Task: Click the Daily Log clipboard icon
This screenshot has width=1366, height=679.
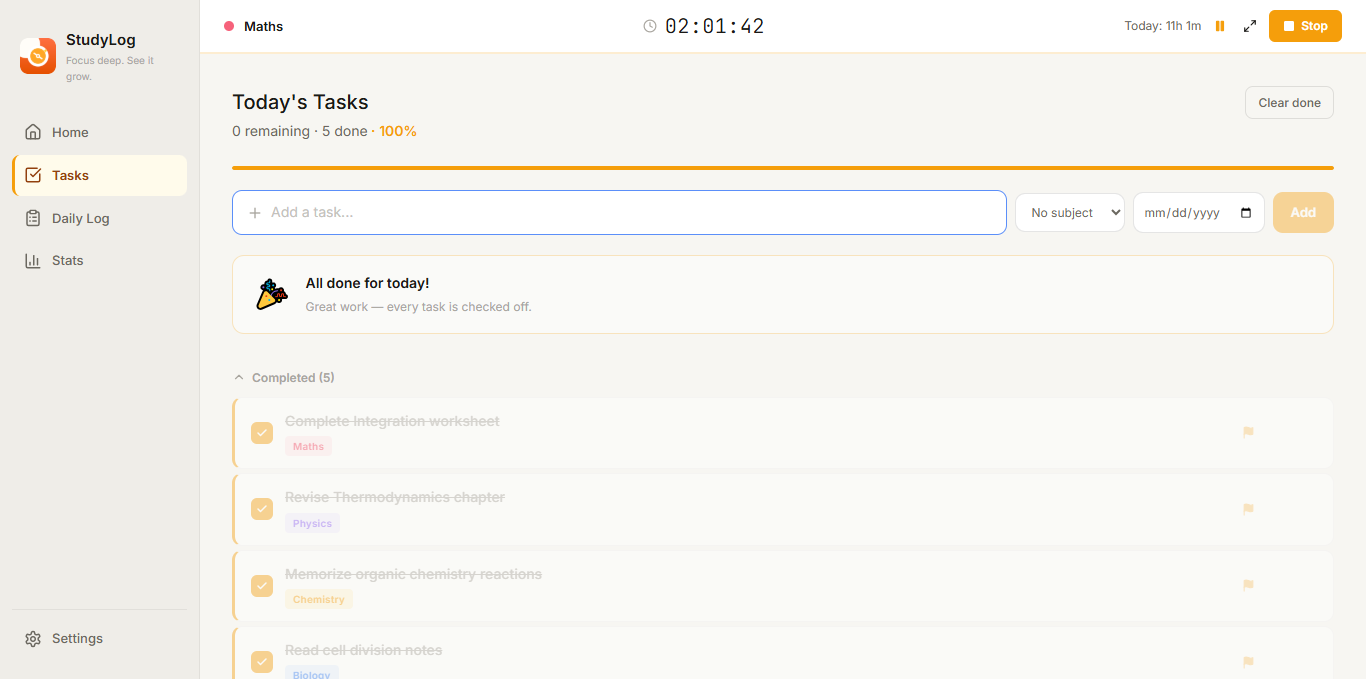Action: 33,218
